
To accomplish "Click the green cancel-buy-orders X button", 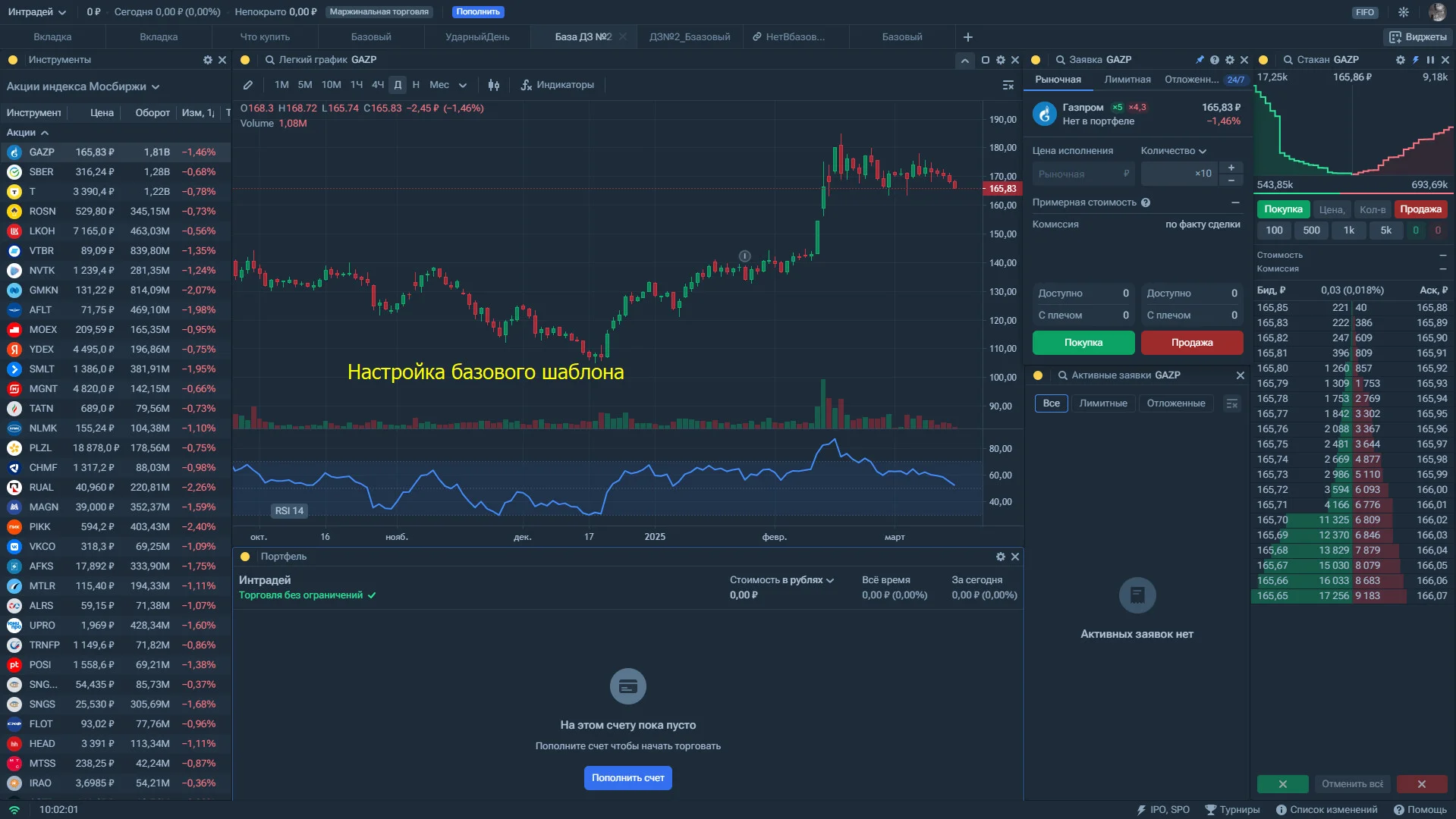I will pos(1282,784).
